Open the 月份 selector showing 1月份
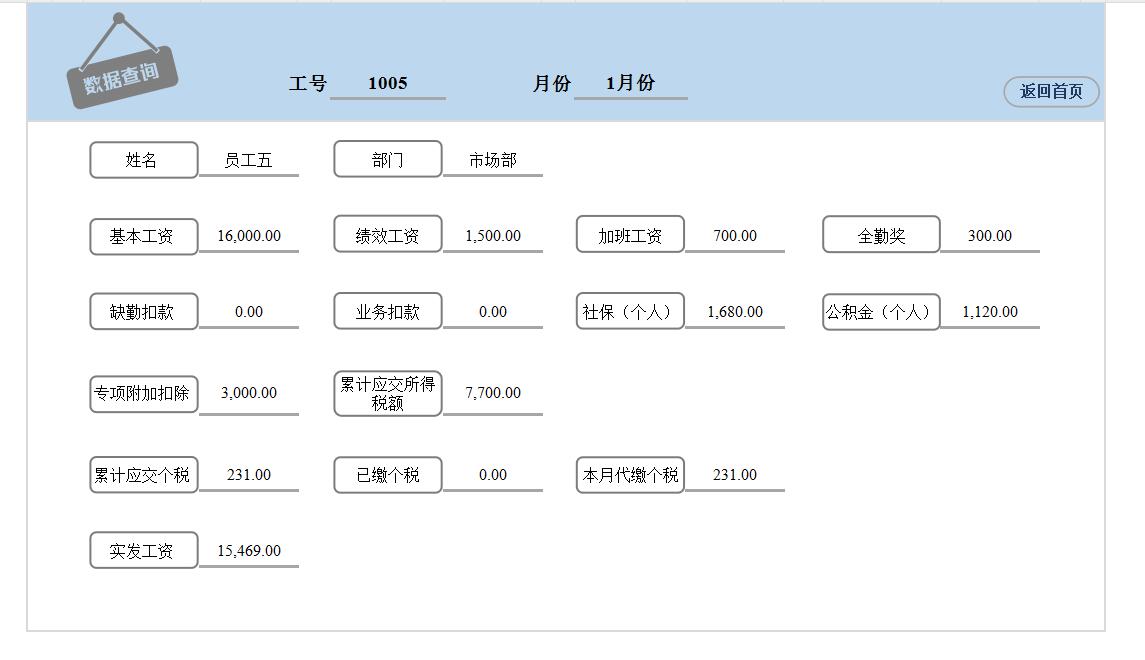Screen dimensions: 1145x660 pos(632,85)
